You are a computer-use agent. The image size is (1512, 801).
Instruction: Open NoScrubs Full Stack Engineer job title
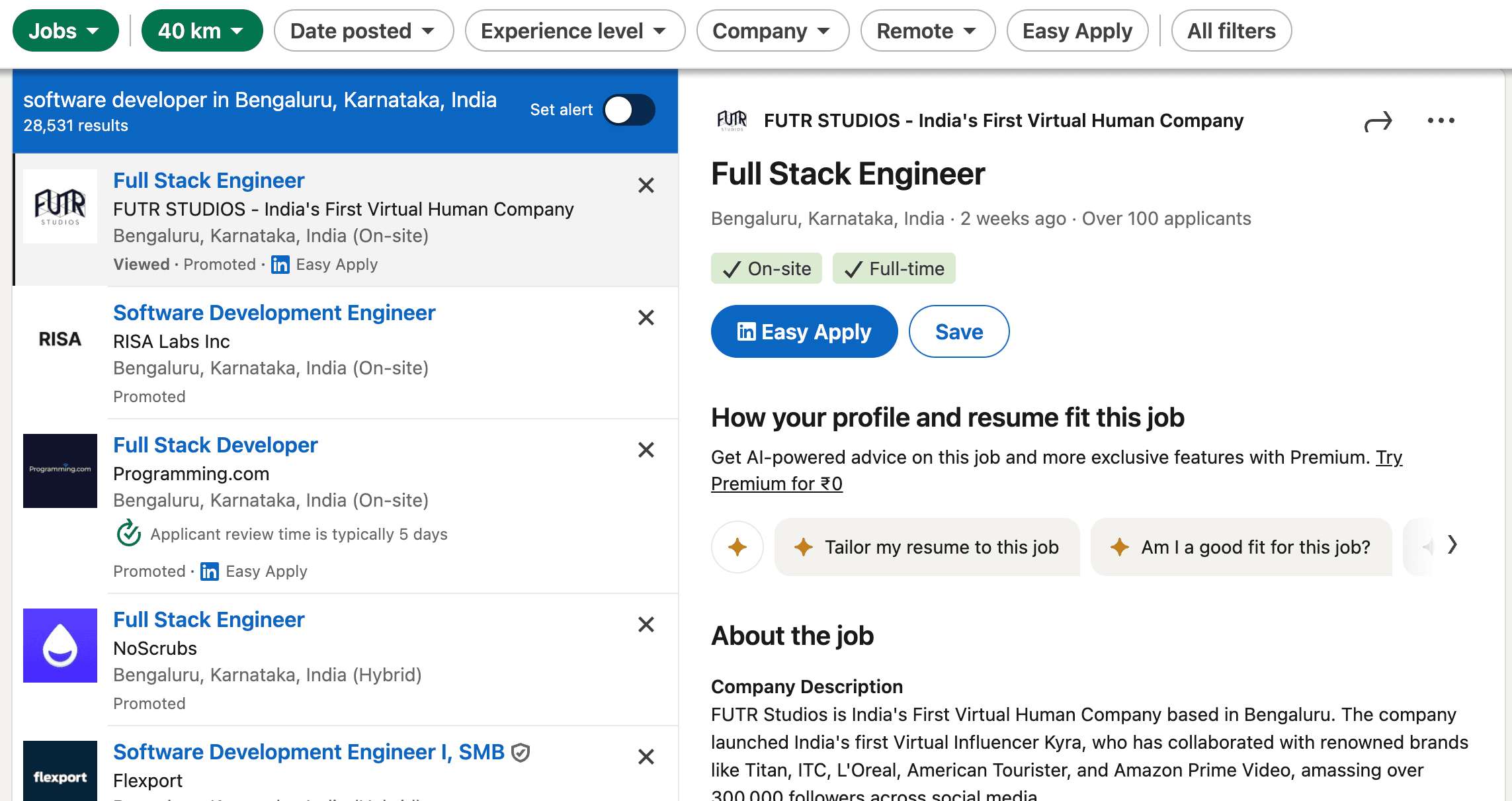click(x=209, y=620)
